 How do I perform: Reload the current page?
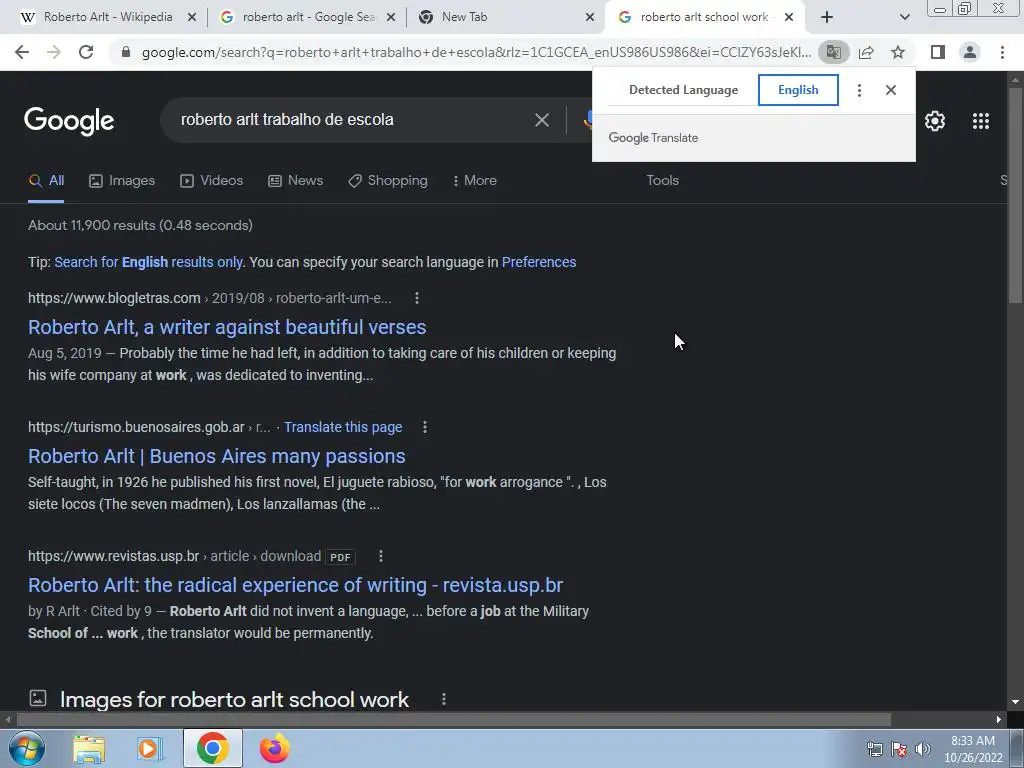pos(86,52)
